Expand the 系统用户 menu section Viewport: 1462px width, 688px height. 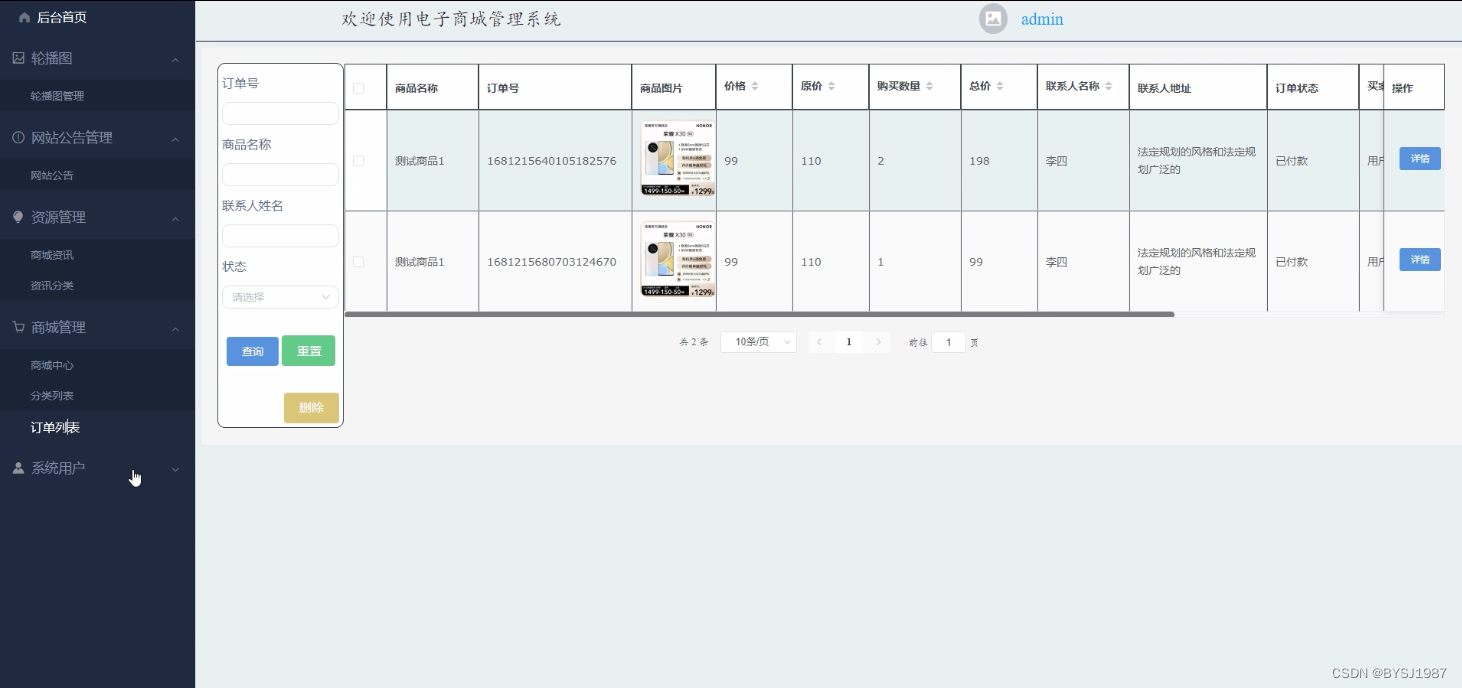point(176,468)
